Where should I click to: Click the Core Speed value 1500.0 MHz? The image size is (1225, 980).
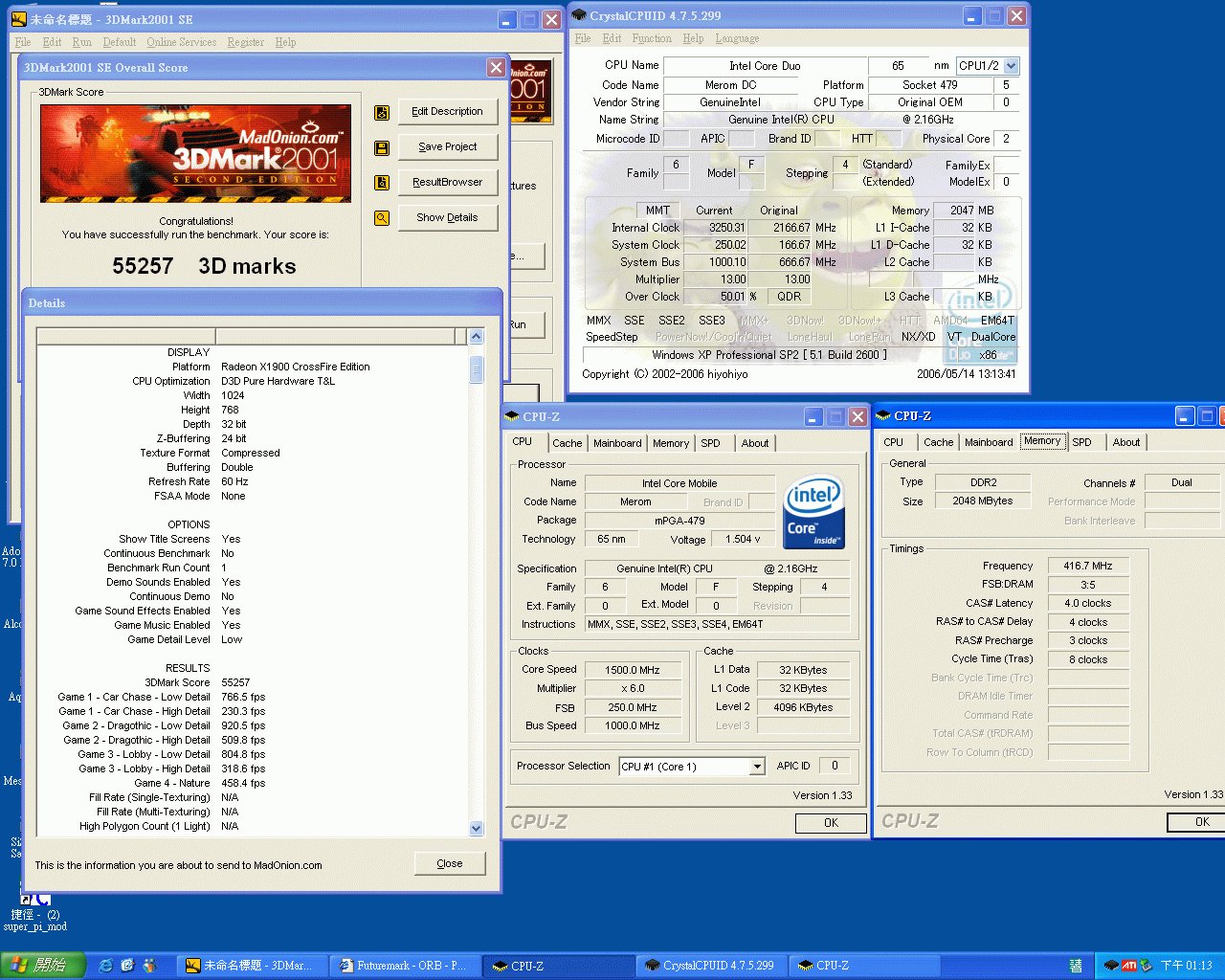(x=633, y=670)
